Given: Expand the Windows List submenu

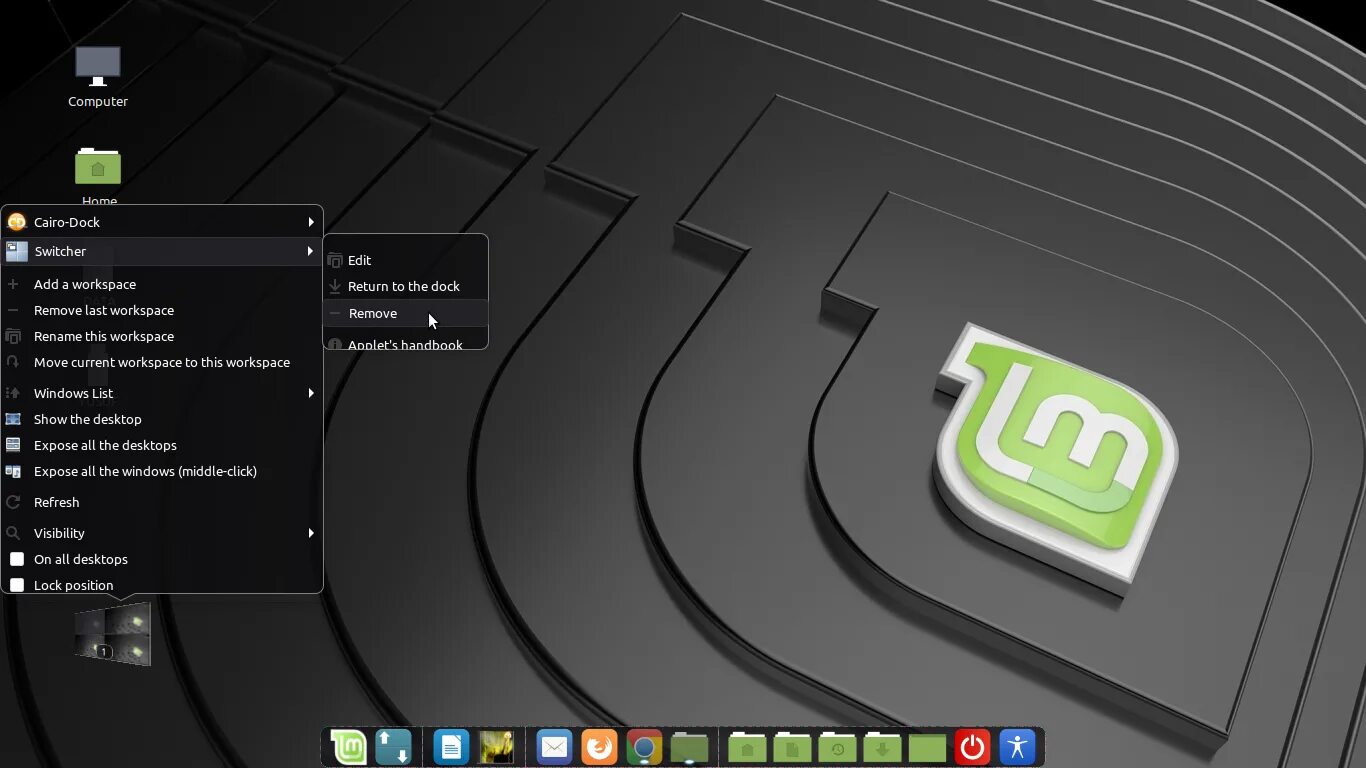Looking at the screenshot, I should 162,393.
